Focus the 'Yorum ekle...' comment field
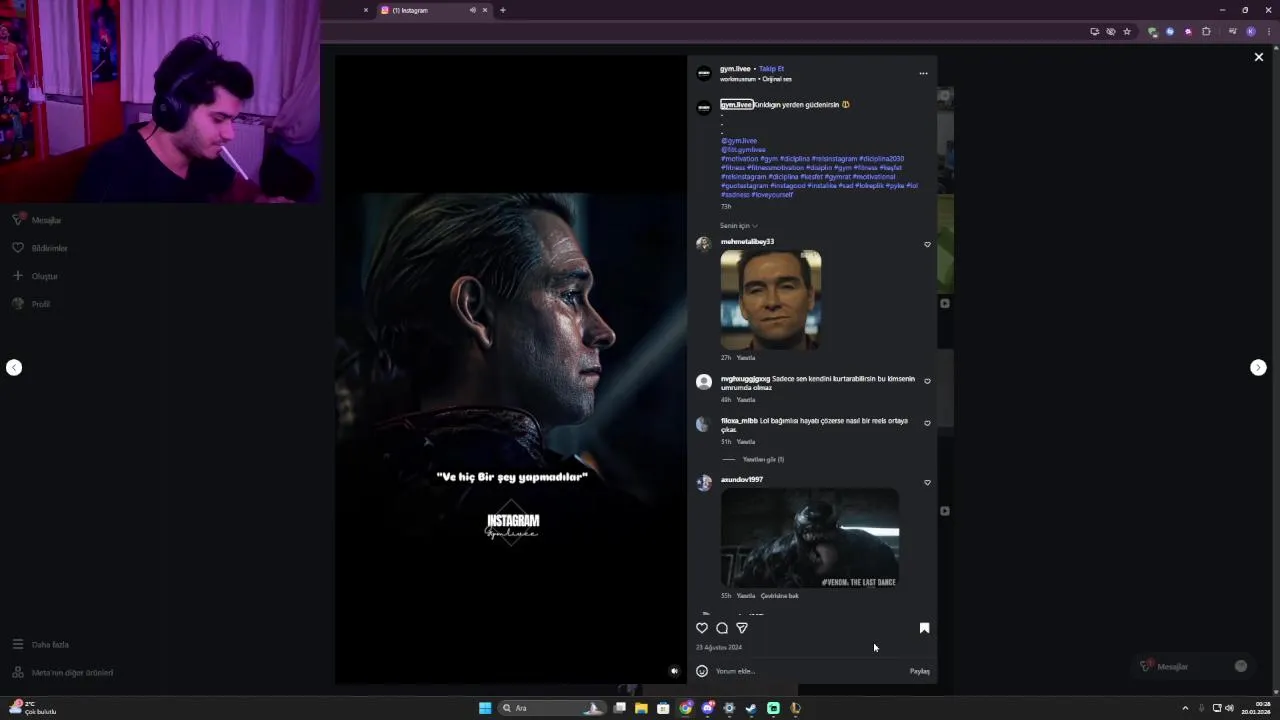 (810, 671)
